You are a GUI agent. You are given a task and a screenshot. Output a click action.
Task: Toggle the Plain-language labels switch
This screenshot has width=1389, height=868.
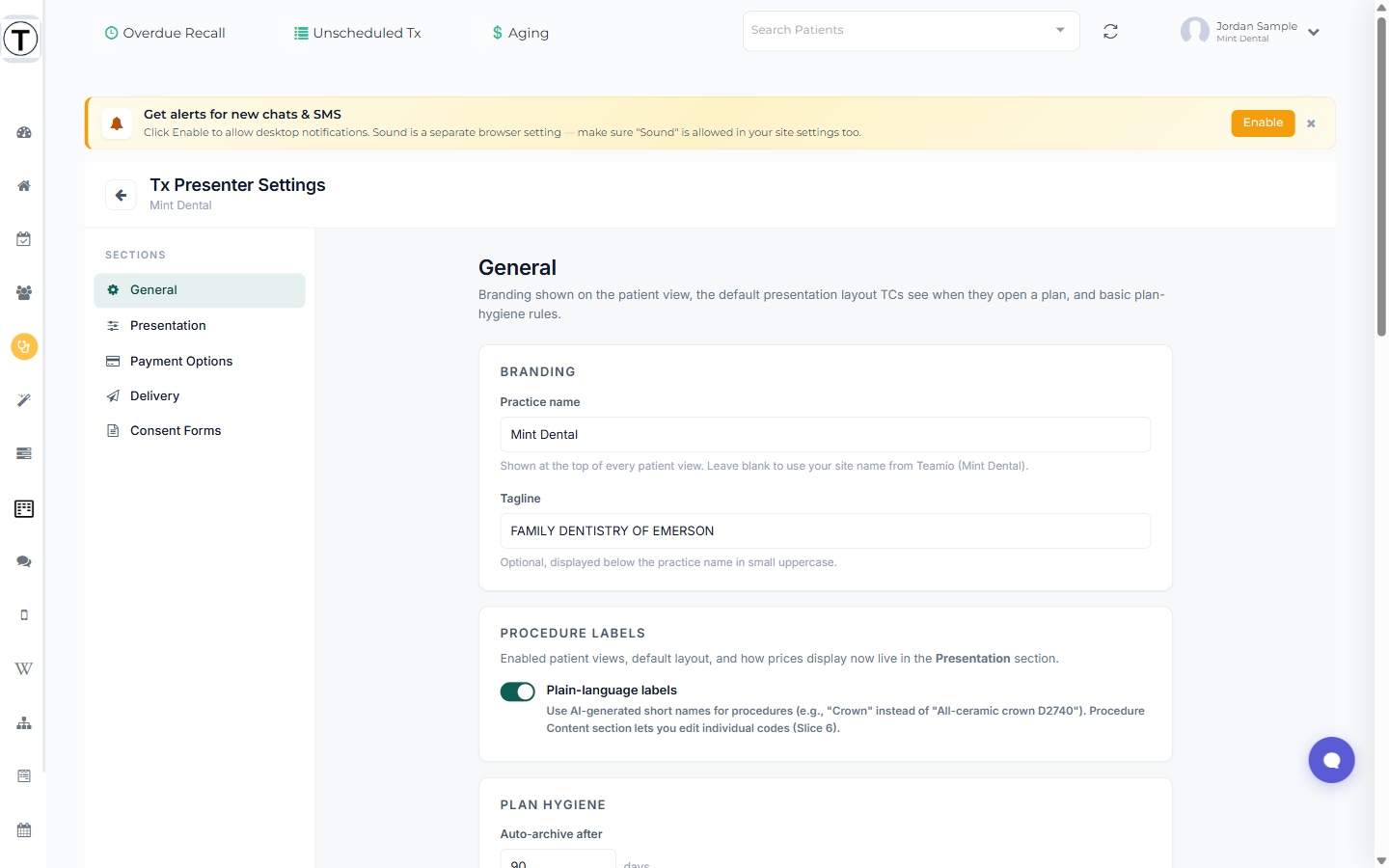tap(517, 692)
